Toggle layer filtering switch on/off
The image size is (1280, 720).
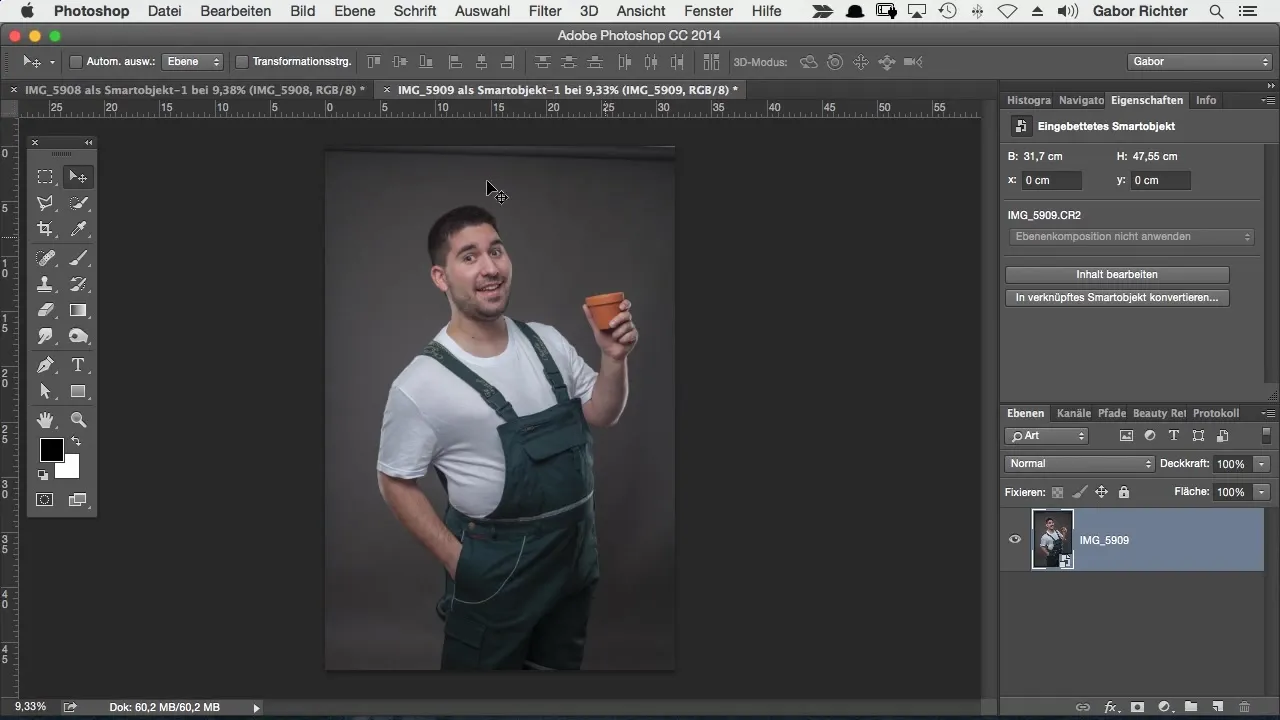tap(1266, 436)
